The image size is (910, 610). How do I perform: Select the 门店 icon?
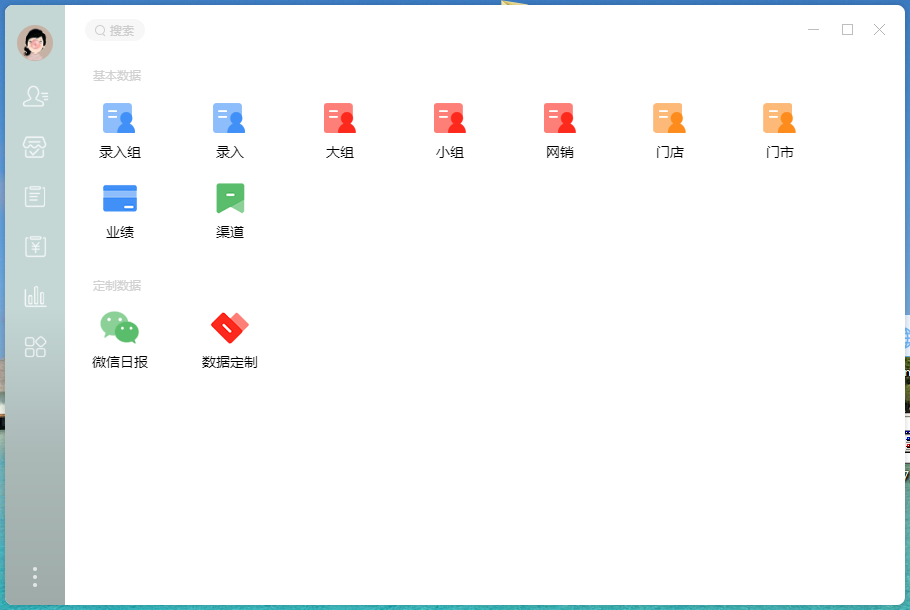(669, 118)
